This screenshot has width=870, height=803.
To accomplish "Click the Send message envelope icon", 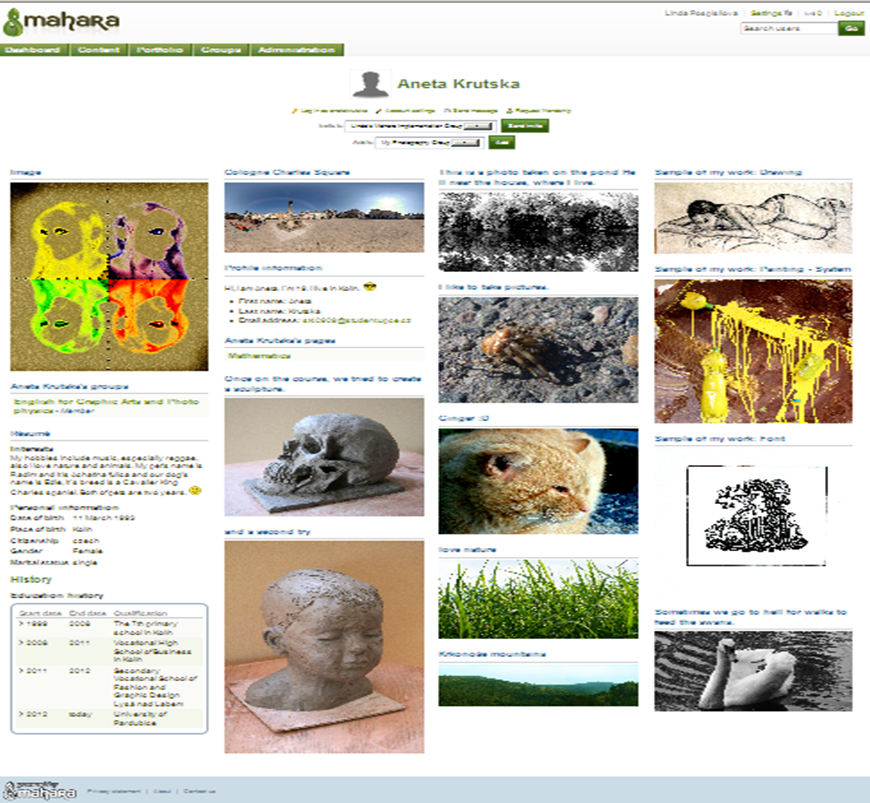I will pyautogui.click(x=446, y=110).
